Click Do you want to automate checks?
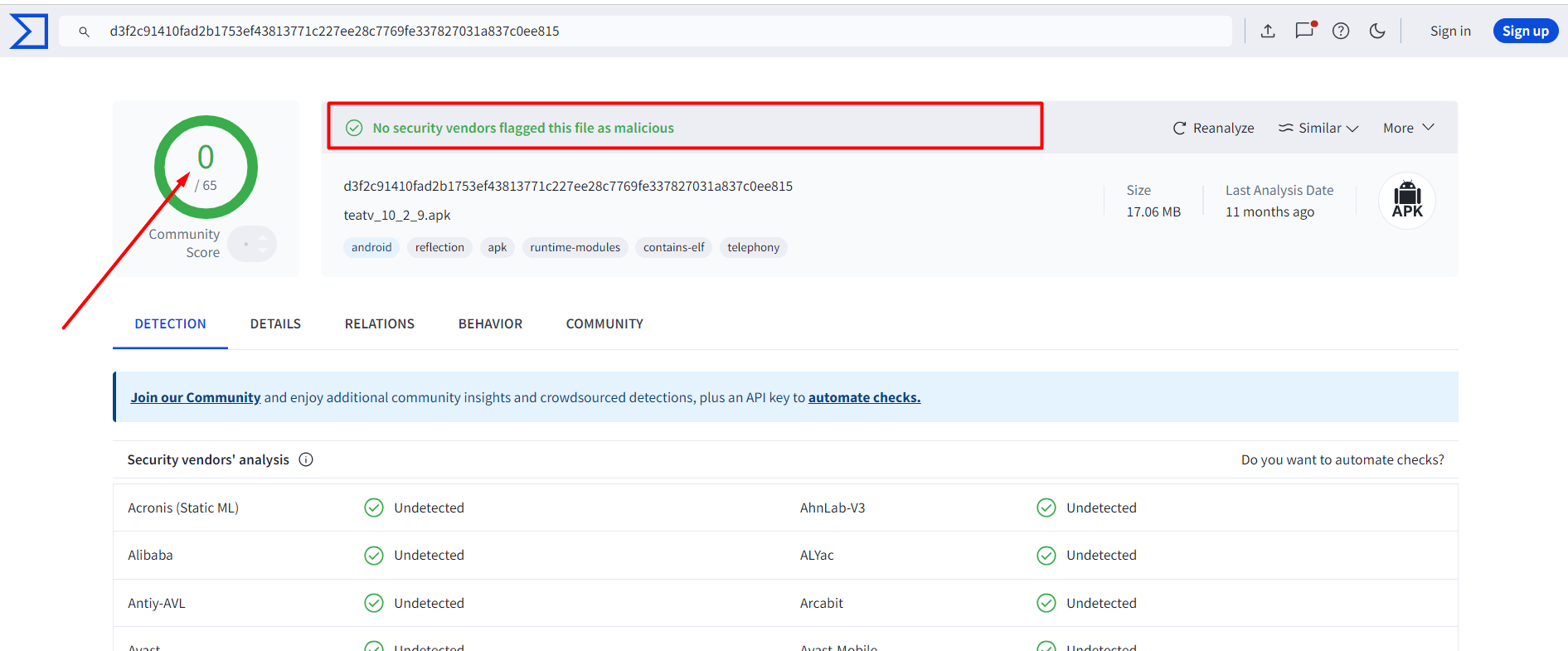The height and width of the screenshot is (651, 1568). [x=1342, y=459]
